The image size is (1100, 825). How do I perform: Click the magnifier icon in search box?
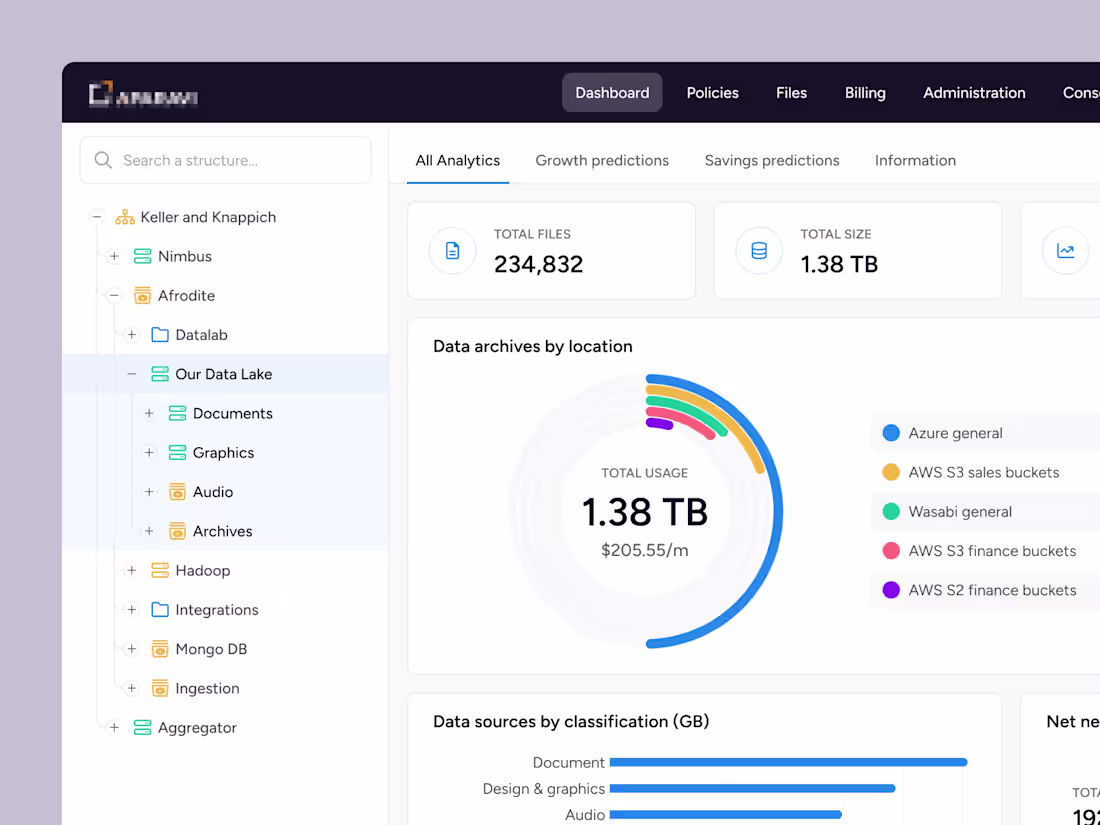[x=103, y=160]
